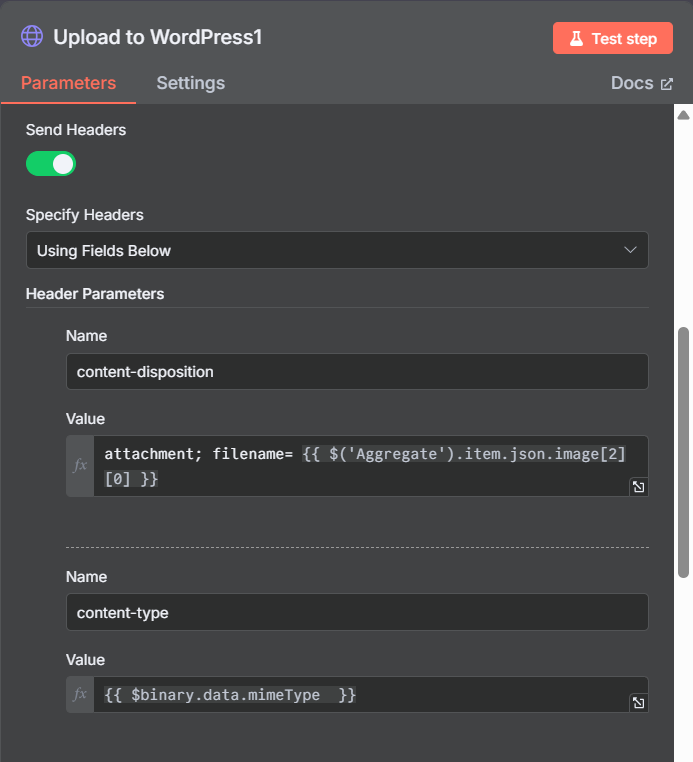Select the Parameters tab
This screenshot has width=693, height=762.
[69, 83]
